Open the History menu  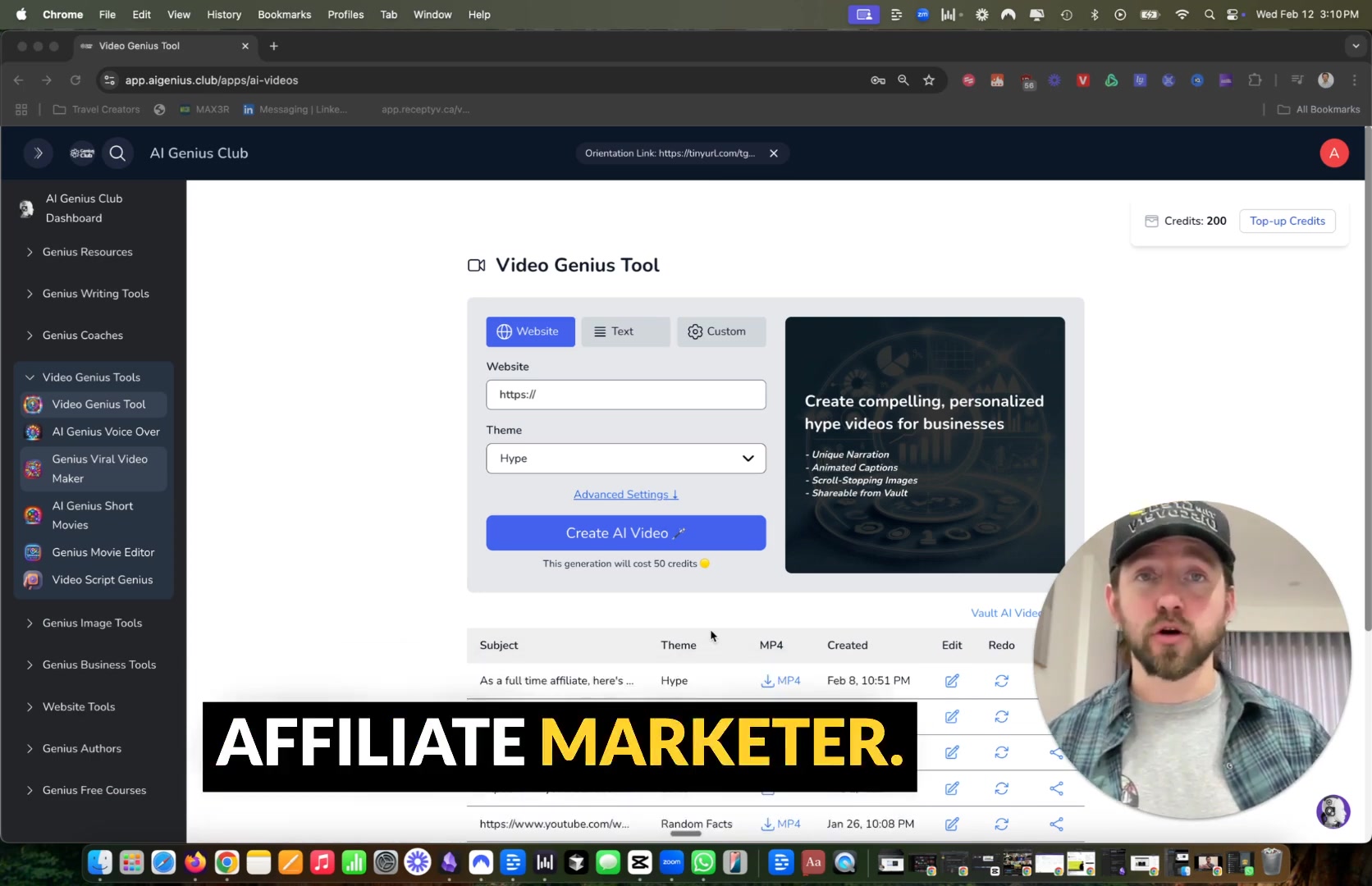(x=224, y=15)
